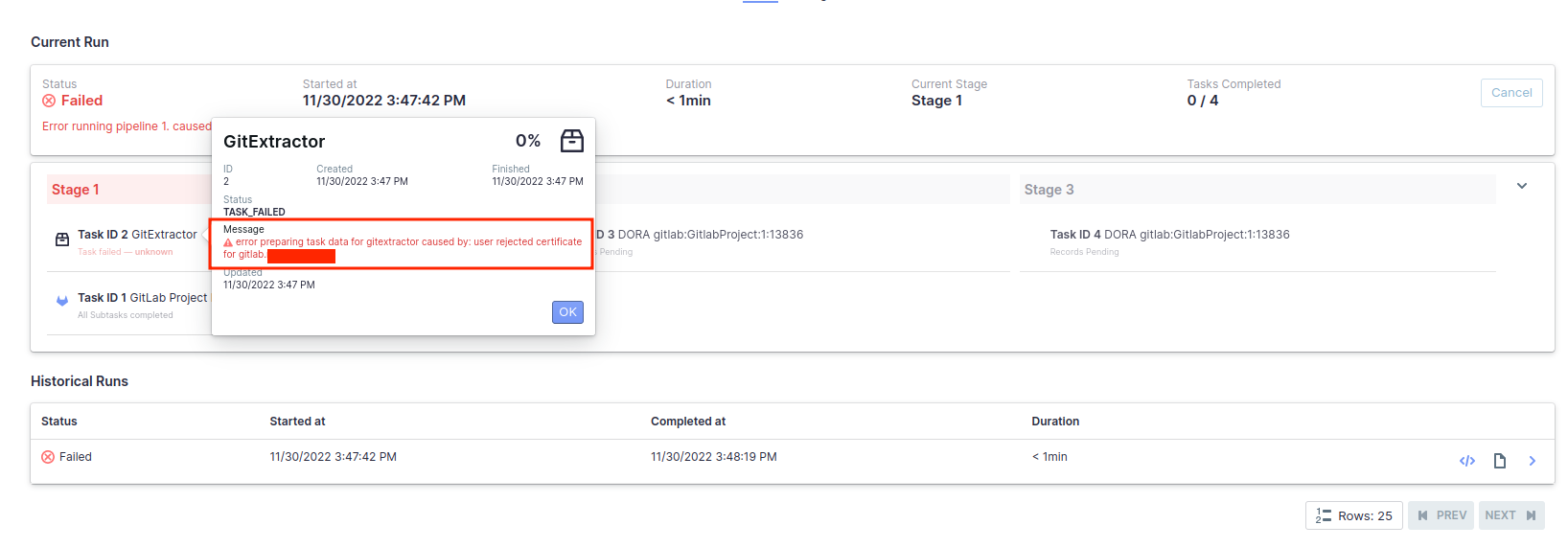1568x548 pixels.
Task: Click the GitExtractor package icon in popup header
Action: coord(572,141)
